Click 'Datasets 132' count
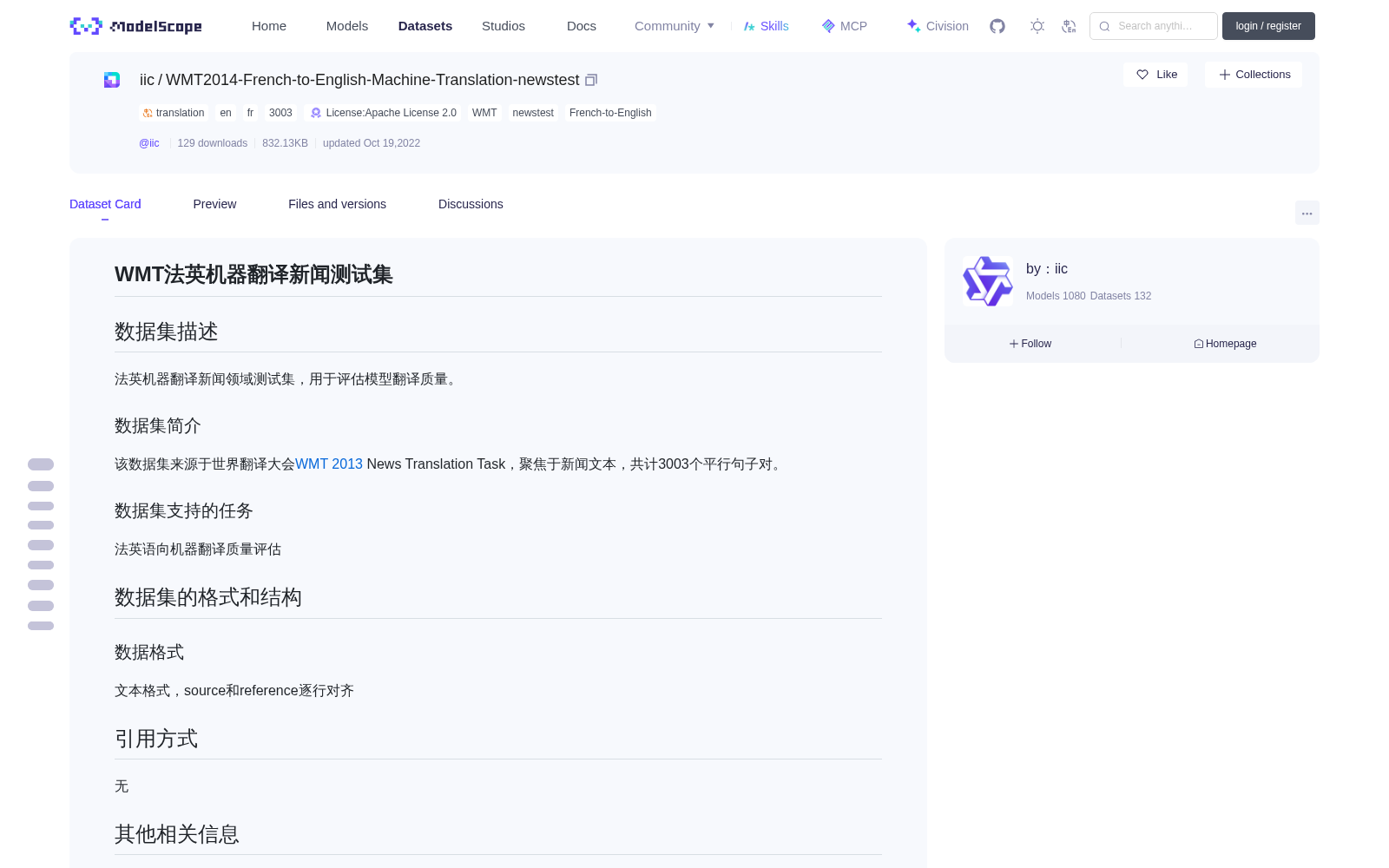Screen dimensions: 1389x868 point(1121,296)
